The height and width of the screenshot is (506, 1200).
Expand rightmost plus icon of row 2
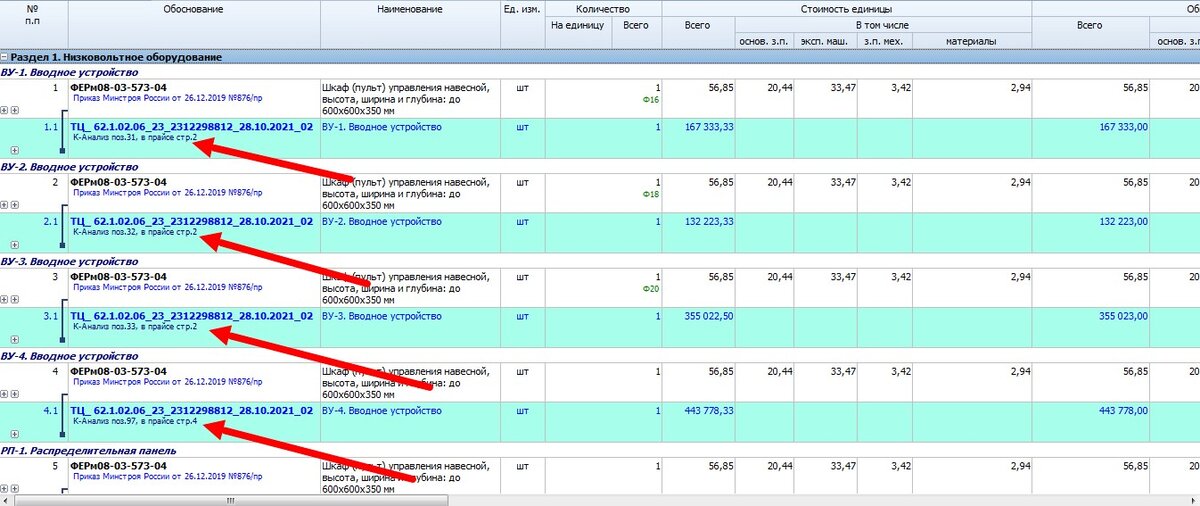tap(14, 204)
